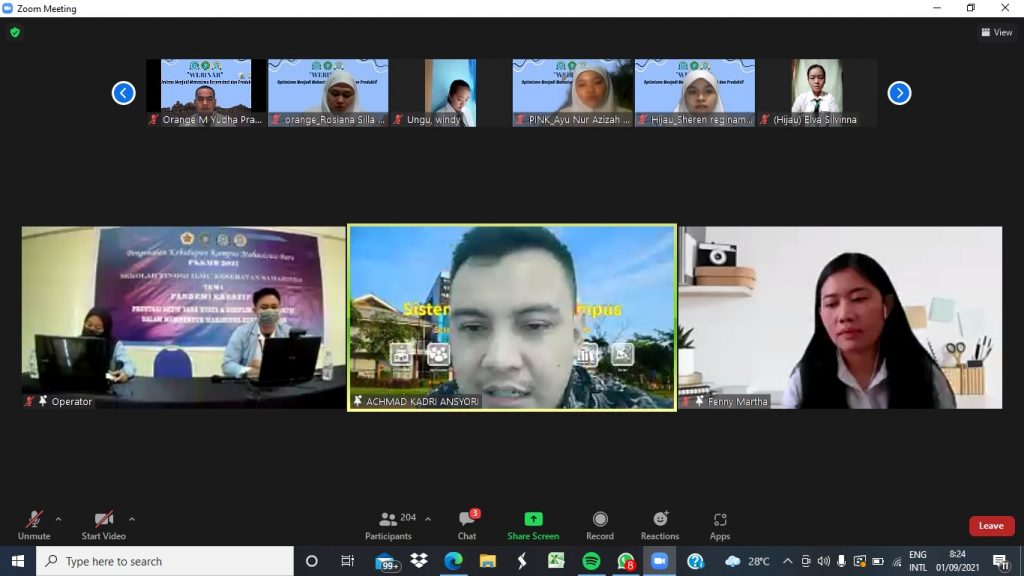Click the Windows taskbar search box
The image size is (1024, 576).
click(165, 561)
